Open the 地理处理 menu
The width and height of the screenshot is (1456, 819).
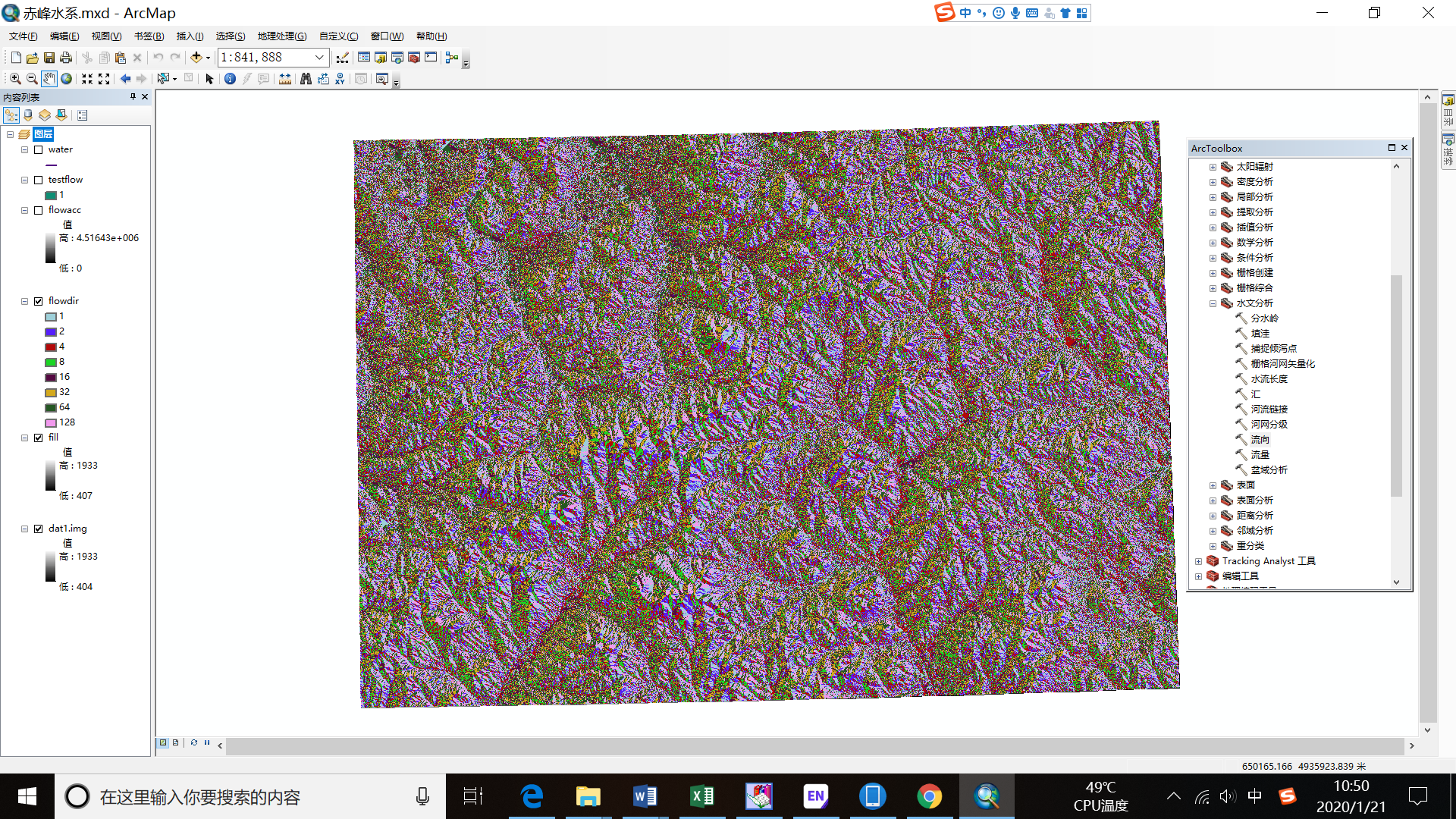coord(281,36)
